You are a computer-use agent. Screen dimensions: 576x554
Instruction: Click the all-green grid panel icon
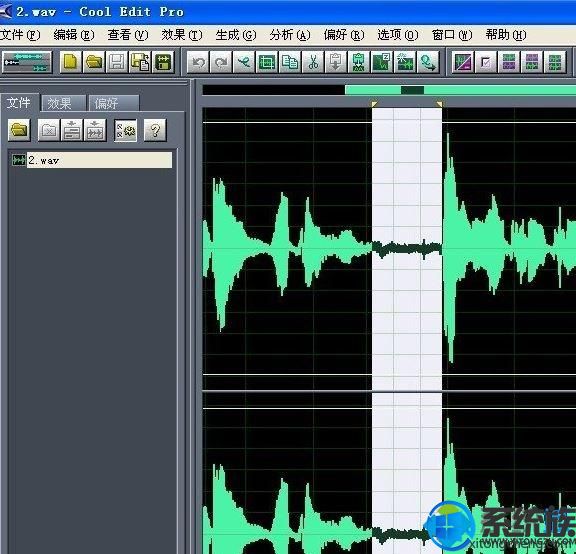555,62
